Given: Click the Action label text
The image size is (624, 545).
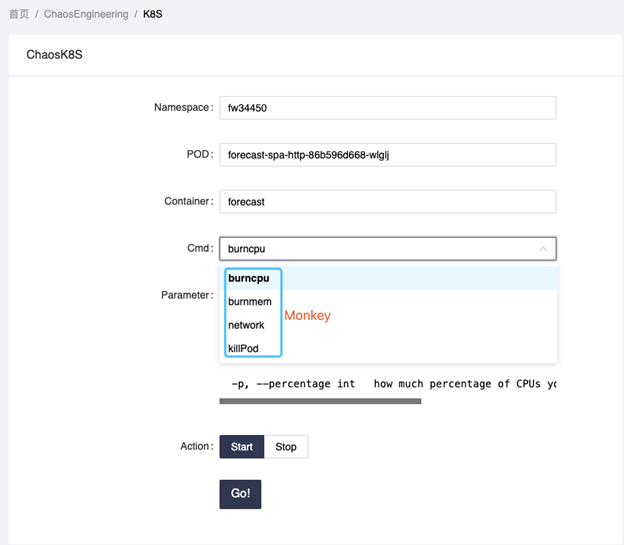Looking at the screenshot, I should pos(195,446).
